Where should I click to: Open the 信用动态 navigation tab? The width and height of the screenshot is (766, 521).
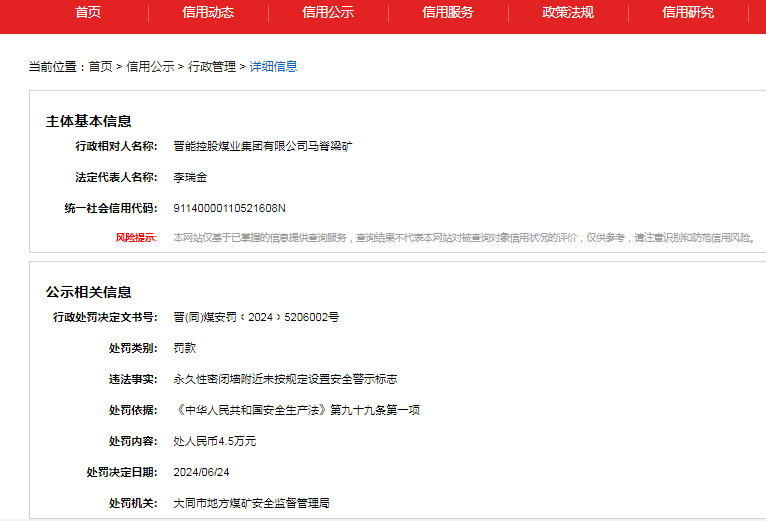click(208, 12)
